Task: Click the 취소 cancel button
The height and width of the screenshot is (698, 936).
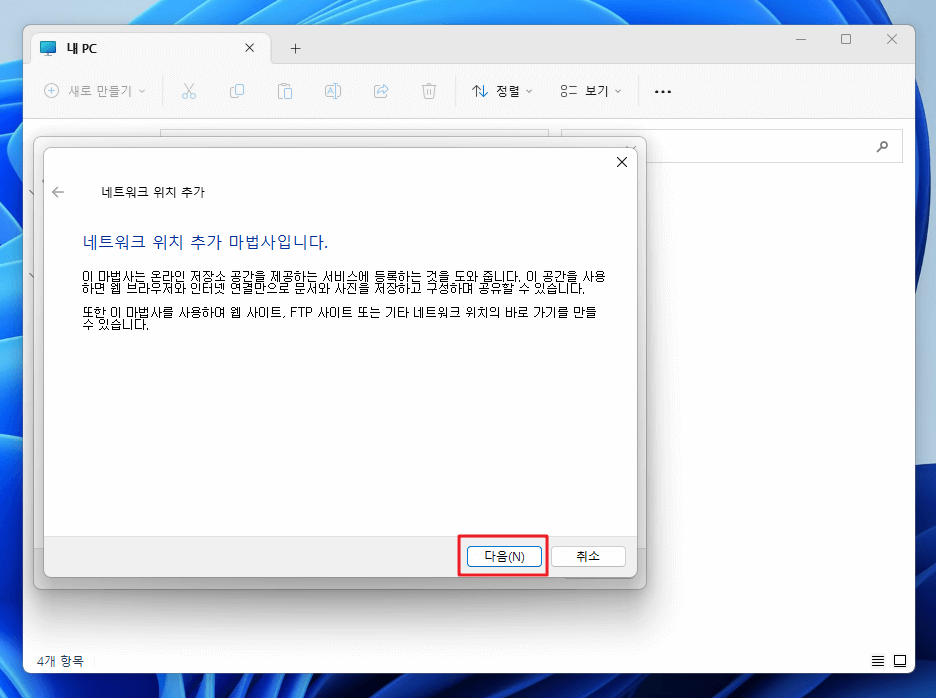Action: point(588,556)
